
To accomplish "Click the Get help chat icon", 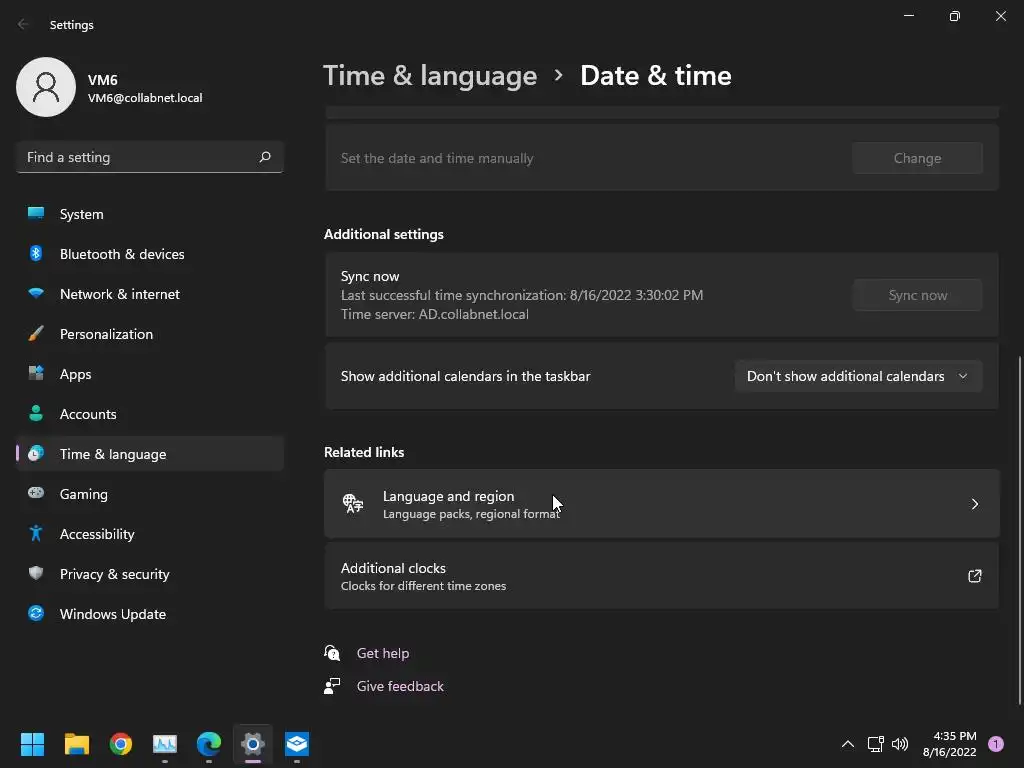I will tap(332, 652).
